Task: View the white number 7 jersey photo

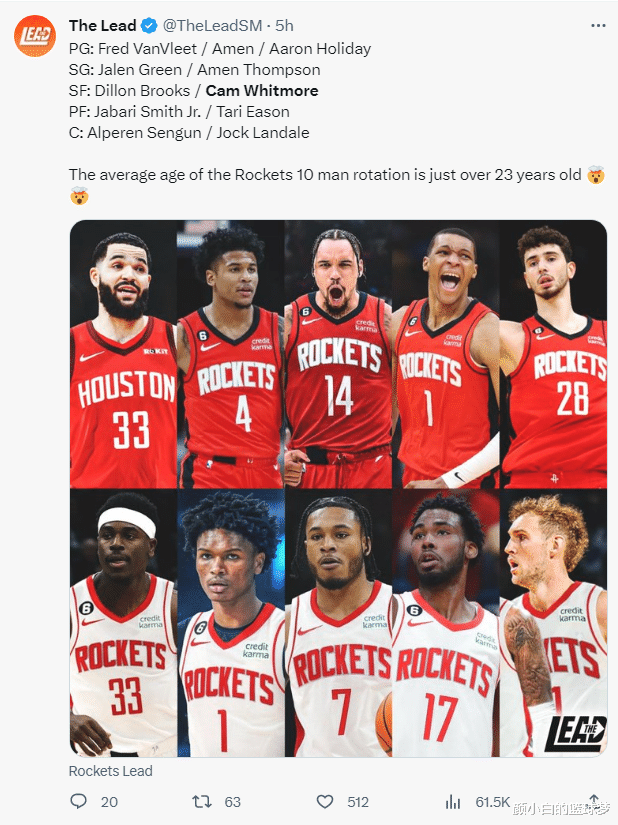Action: pyautogui.click(x=338, y=623)
